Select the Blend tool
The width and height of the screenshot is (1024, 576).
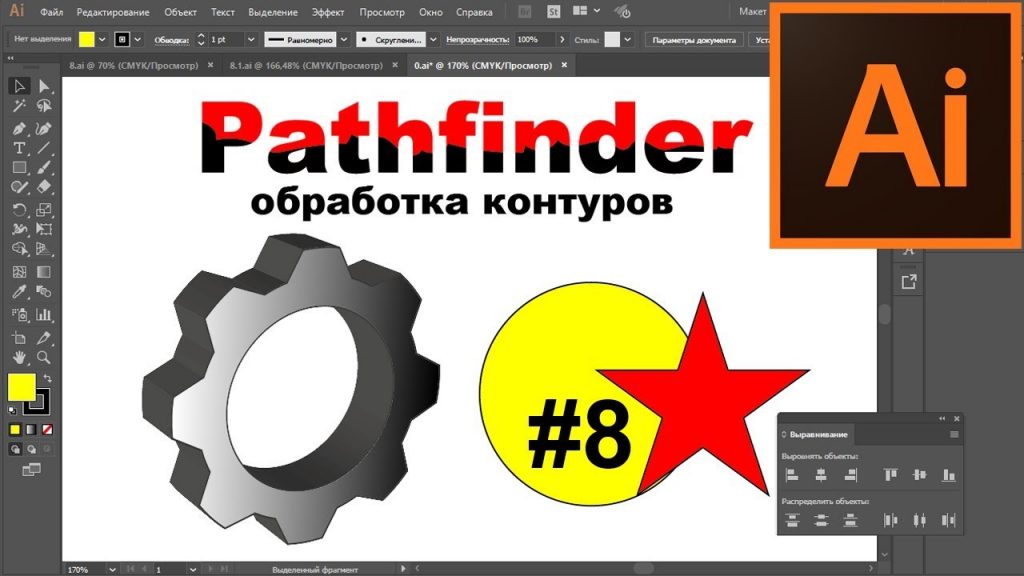[x=44, y=292]
